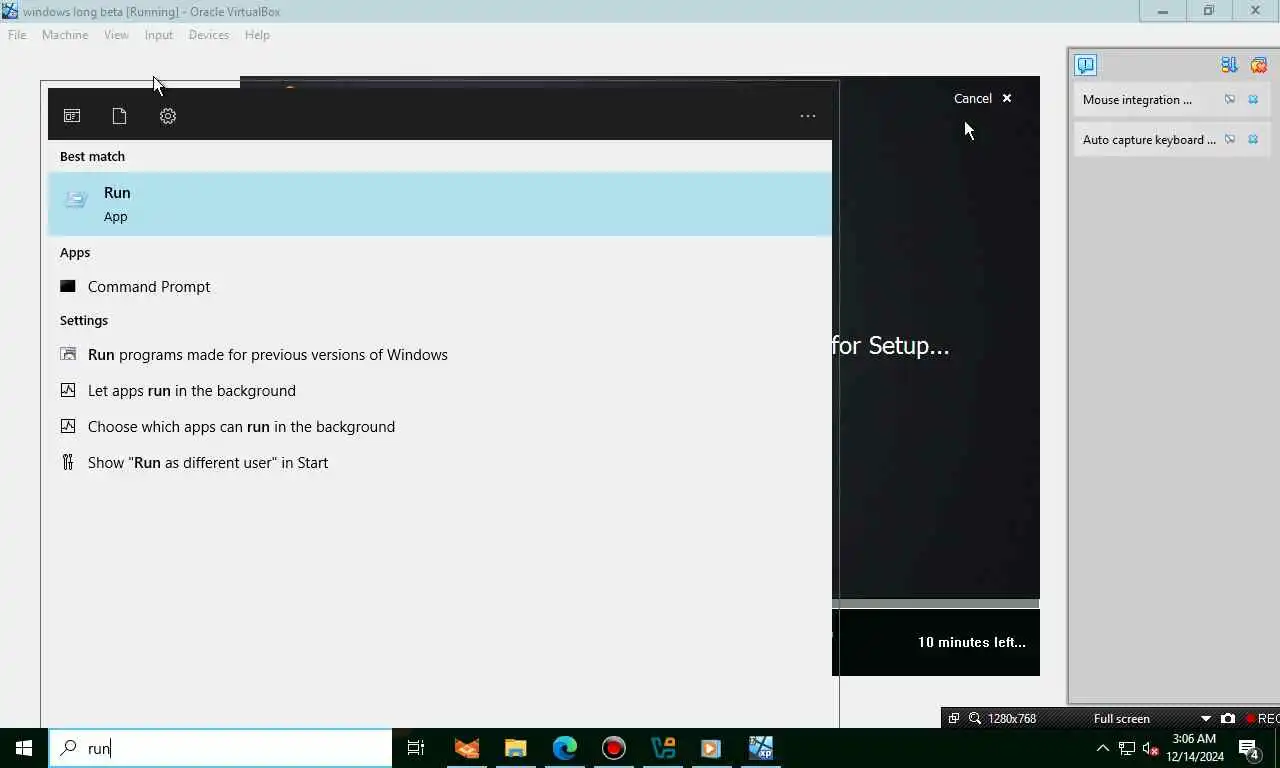Open the media player app on taskbar
Screen dimensions: 1280x768
[x=711, y=748]
